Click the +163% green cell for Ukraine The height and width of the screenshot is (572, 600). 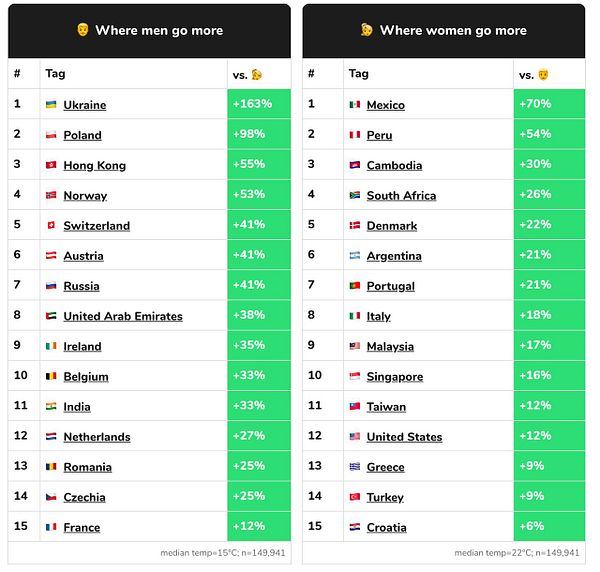click(x=259, y=104)
